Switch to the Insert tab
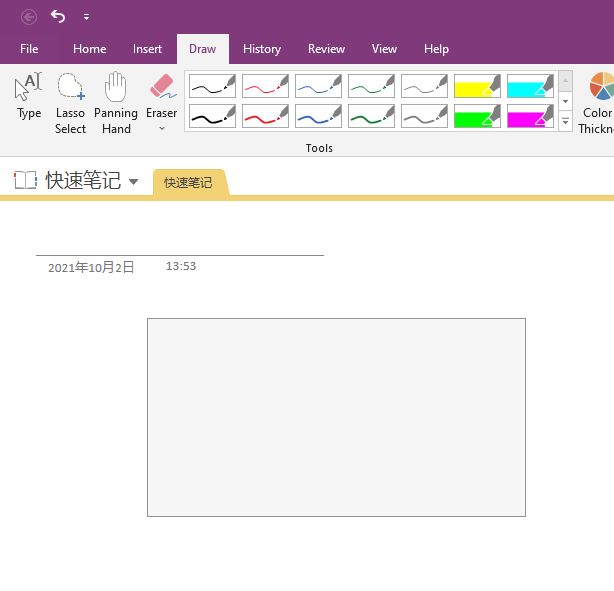The width and height of the screenshot is (614, 591). 147,49
